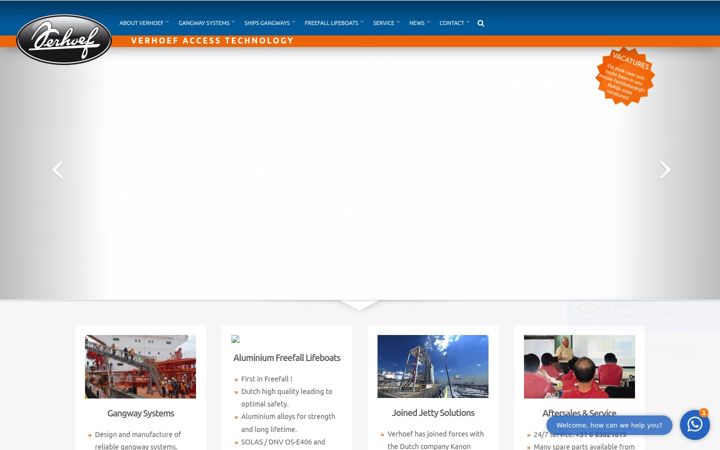Open the Contact nav menu
This screenshot has height=450, width=720.
(x=454, y=23)
